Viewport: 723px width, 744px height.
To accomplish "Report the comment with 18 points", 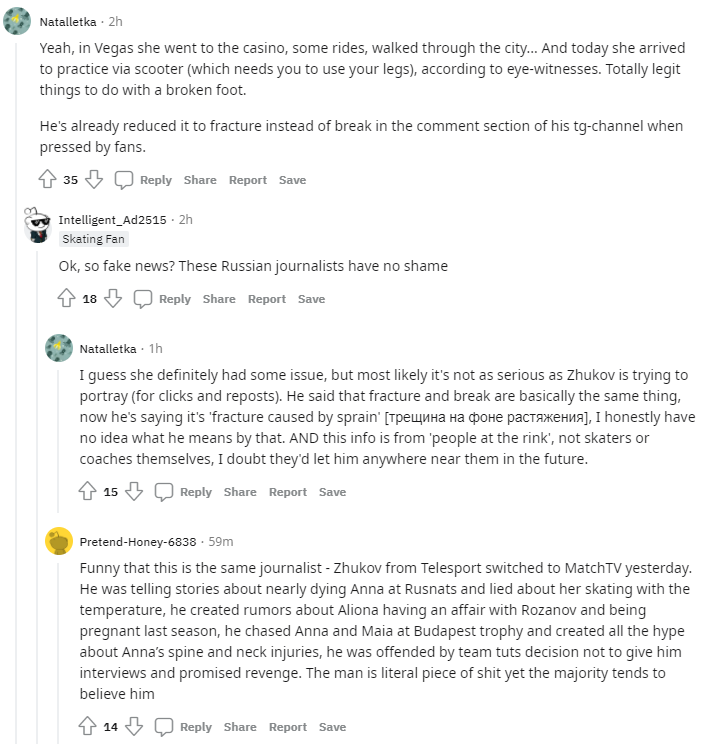I will pyautogui.click(x=267, y=299).
